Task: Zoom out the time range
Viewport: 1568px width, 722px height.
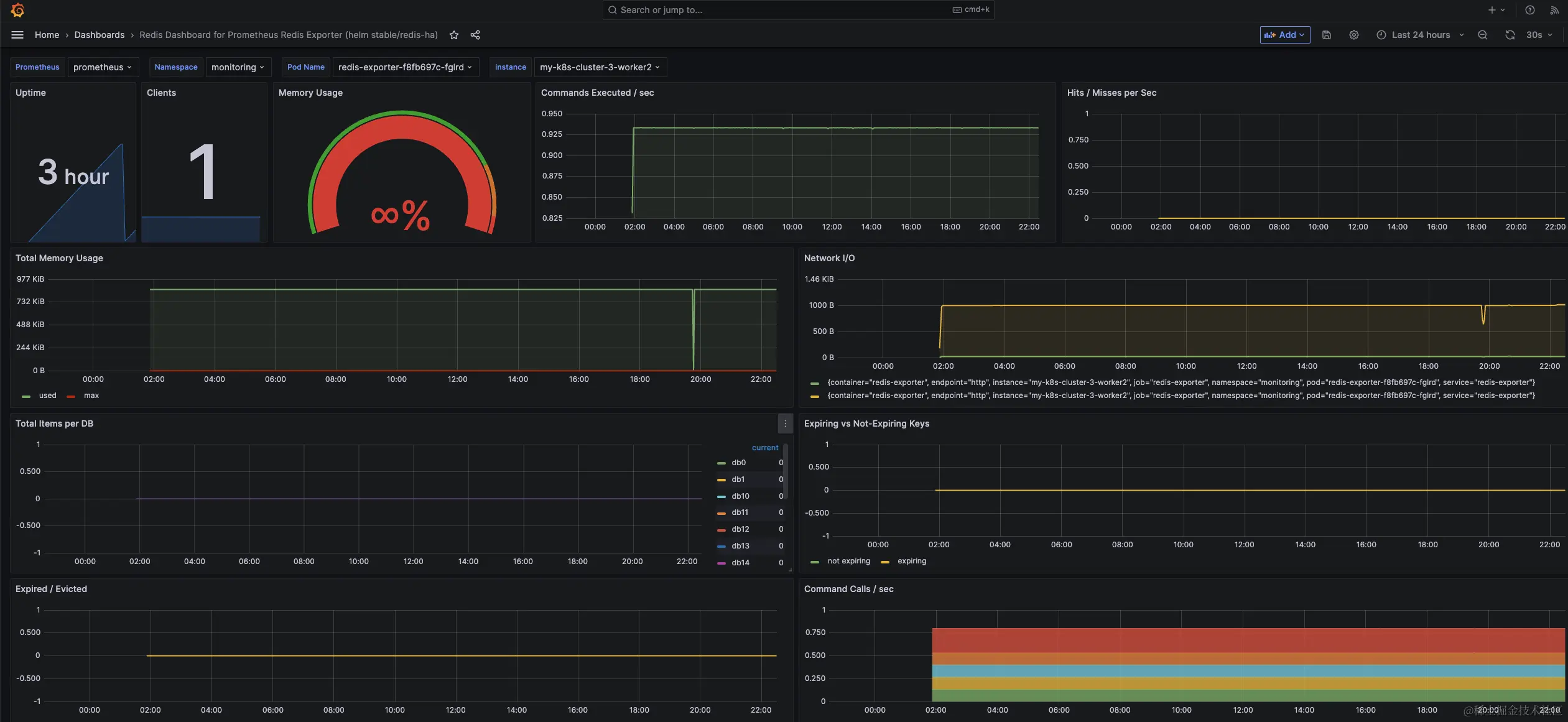Action: pos(1483,35)
